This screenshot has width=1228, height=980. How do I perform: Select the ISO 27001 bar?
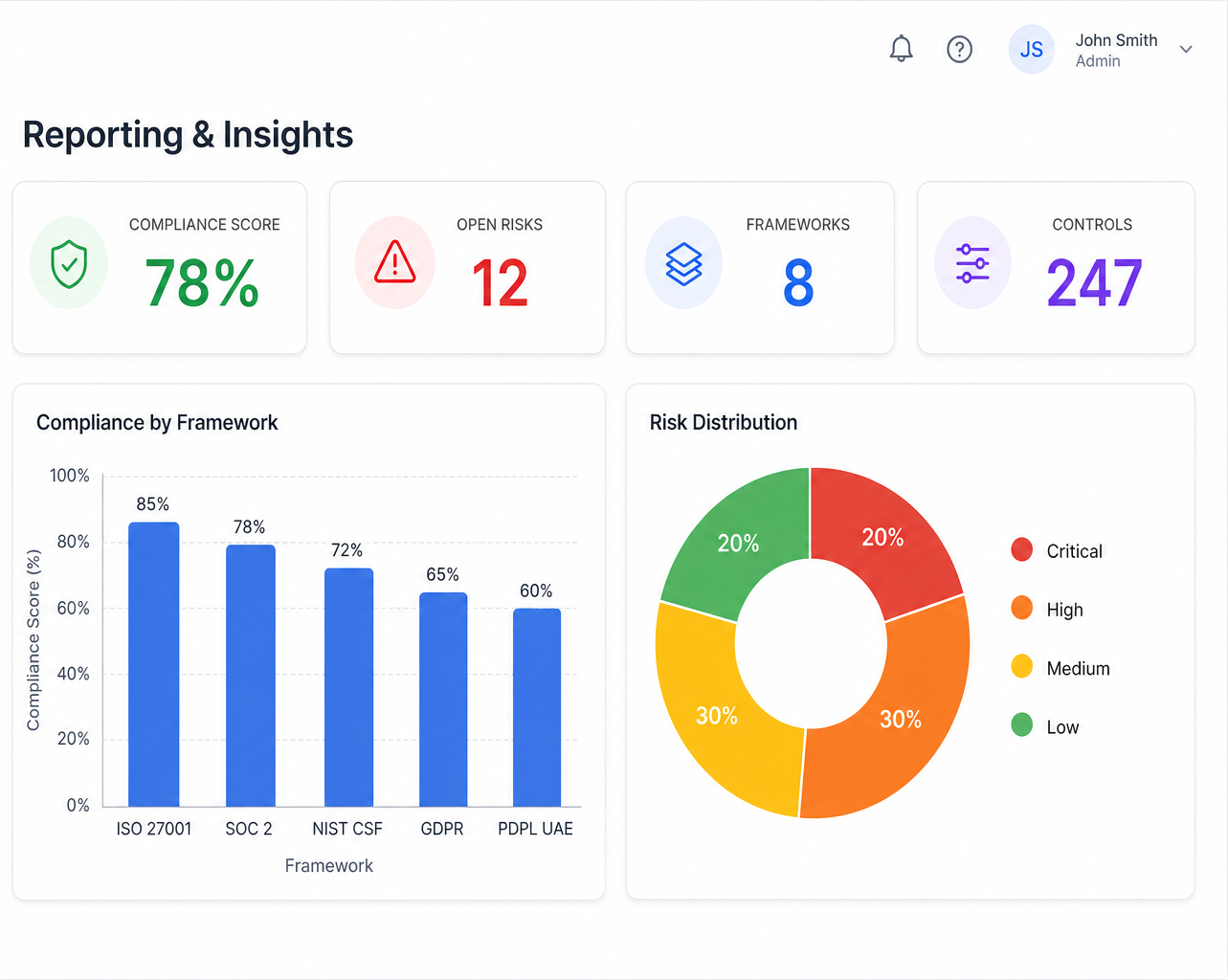click(x=154, y=664)
